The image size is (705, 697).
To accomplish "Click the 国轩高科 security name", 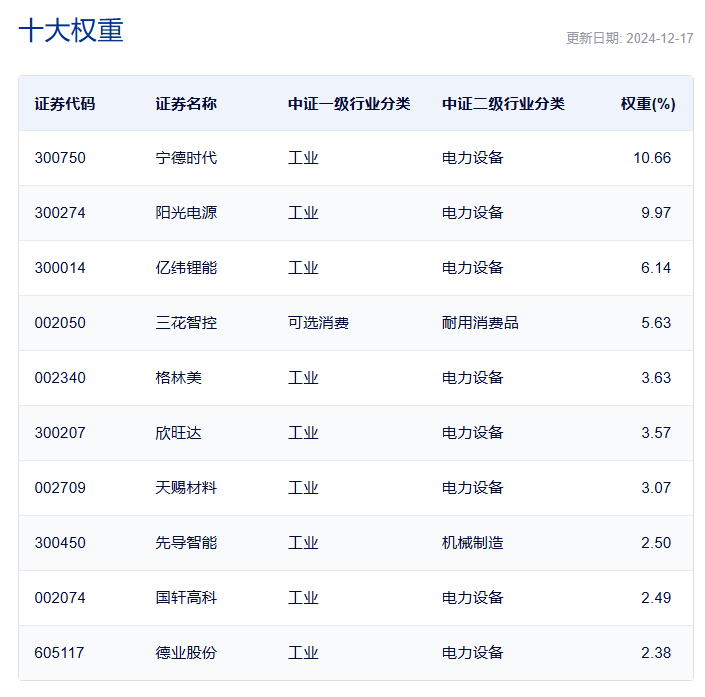I will coord(186,598).
